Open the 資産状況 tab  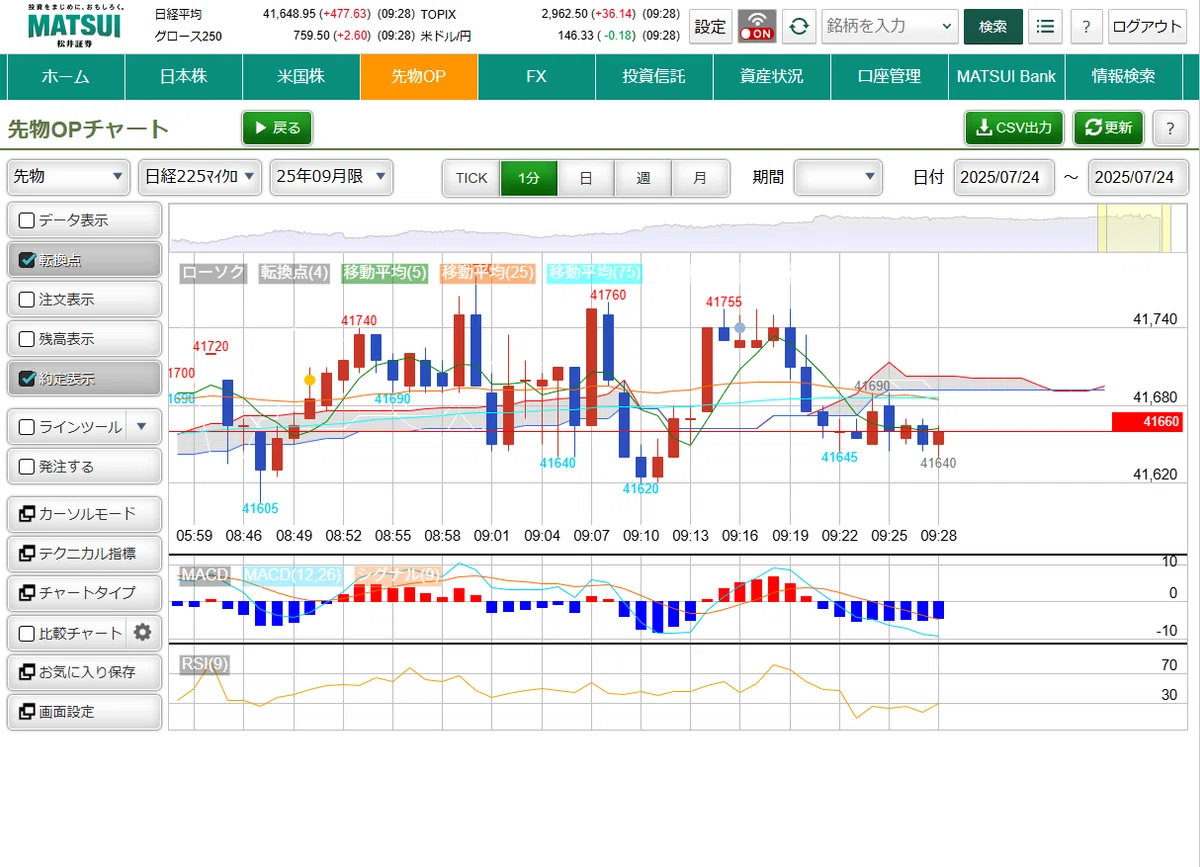(771, 76)
